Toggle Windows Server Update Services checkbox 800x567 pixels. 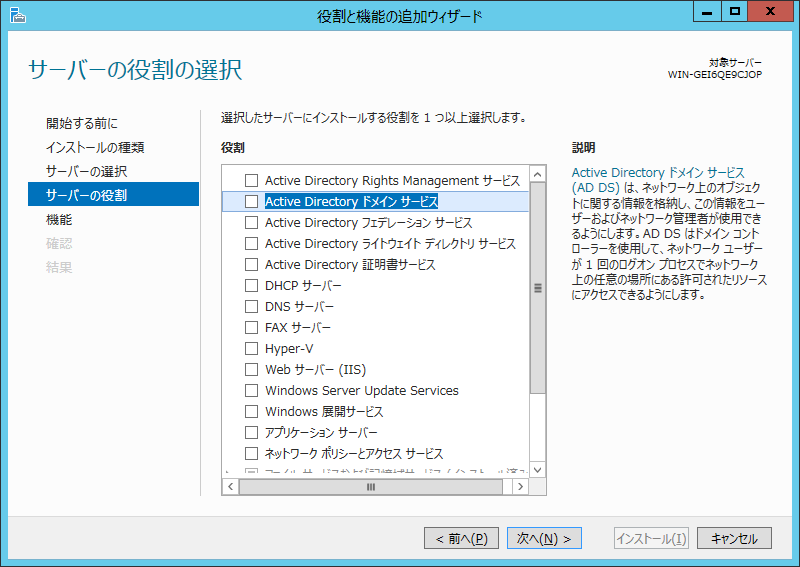point(252,391)
